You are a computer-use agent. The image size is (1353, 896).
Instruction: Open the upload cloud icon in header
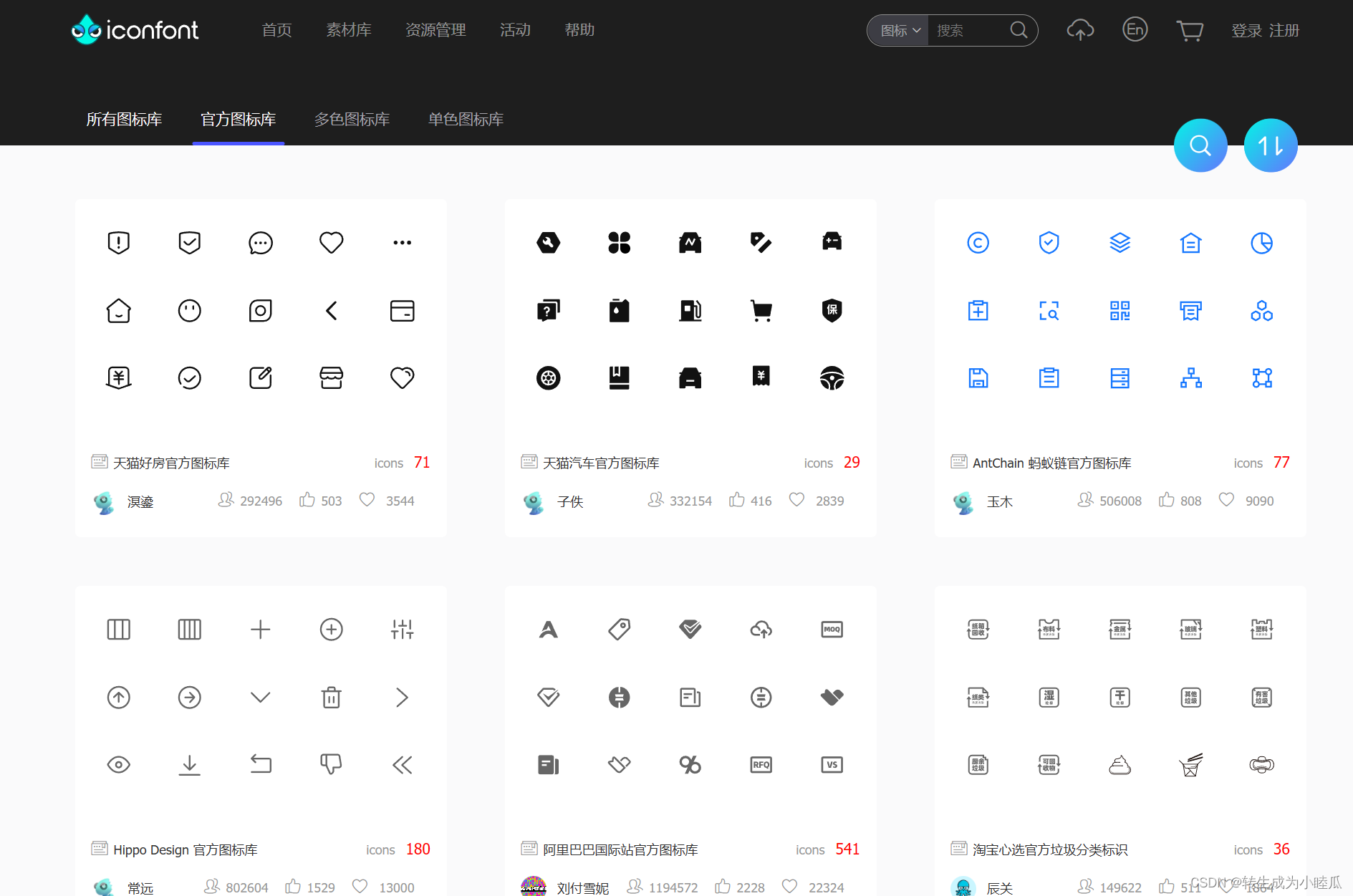(x=1080, y=30)
